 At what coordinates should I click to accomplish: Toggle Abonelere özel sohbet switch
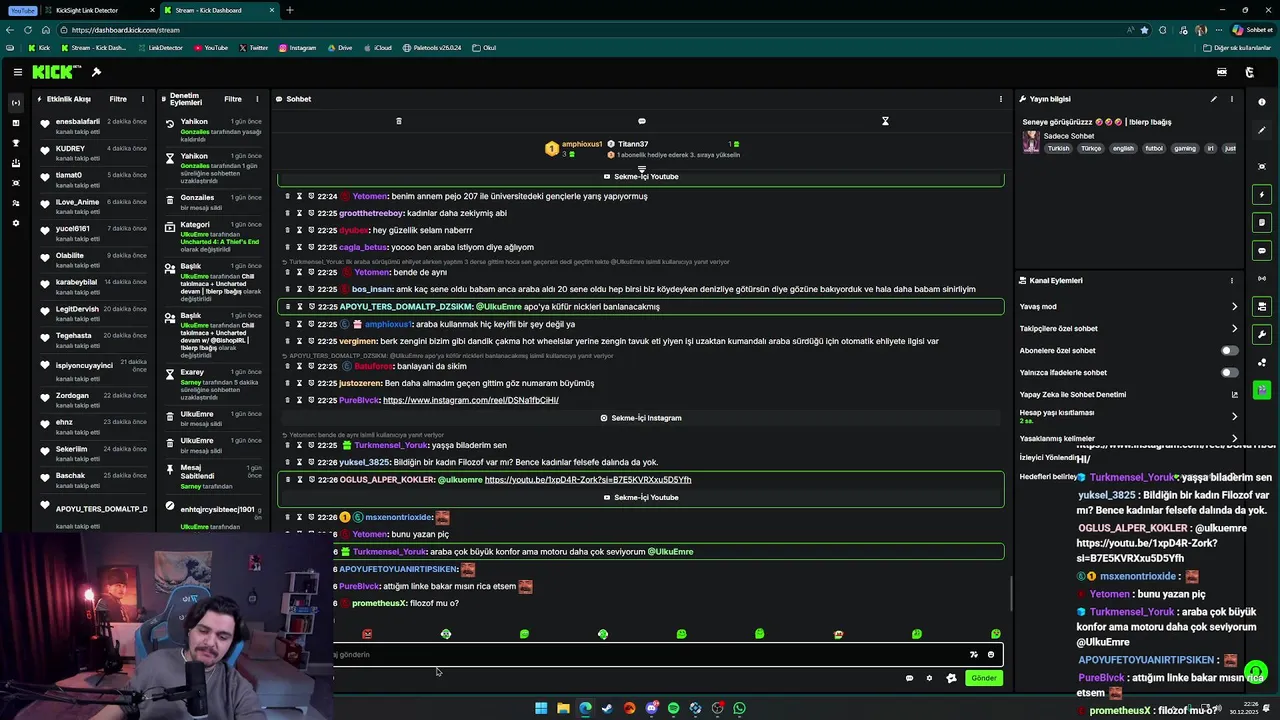1229,351
